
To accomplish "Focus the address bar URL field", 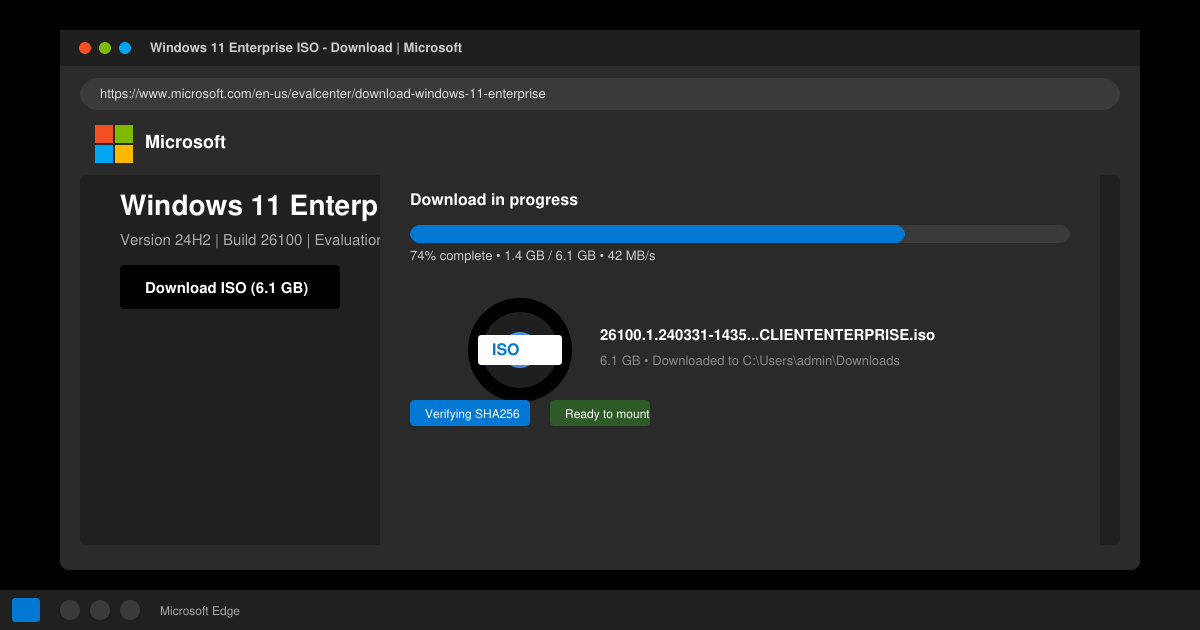I will (x=600, y=94).
